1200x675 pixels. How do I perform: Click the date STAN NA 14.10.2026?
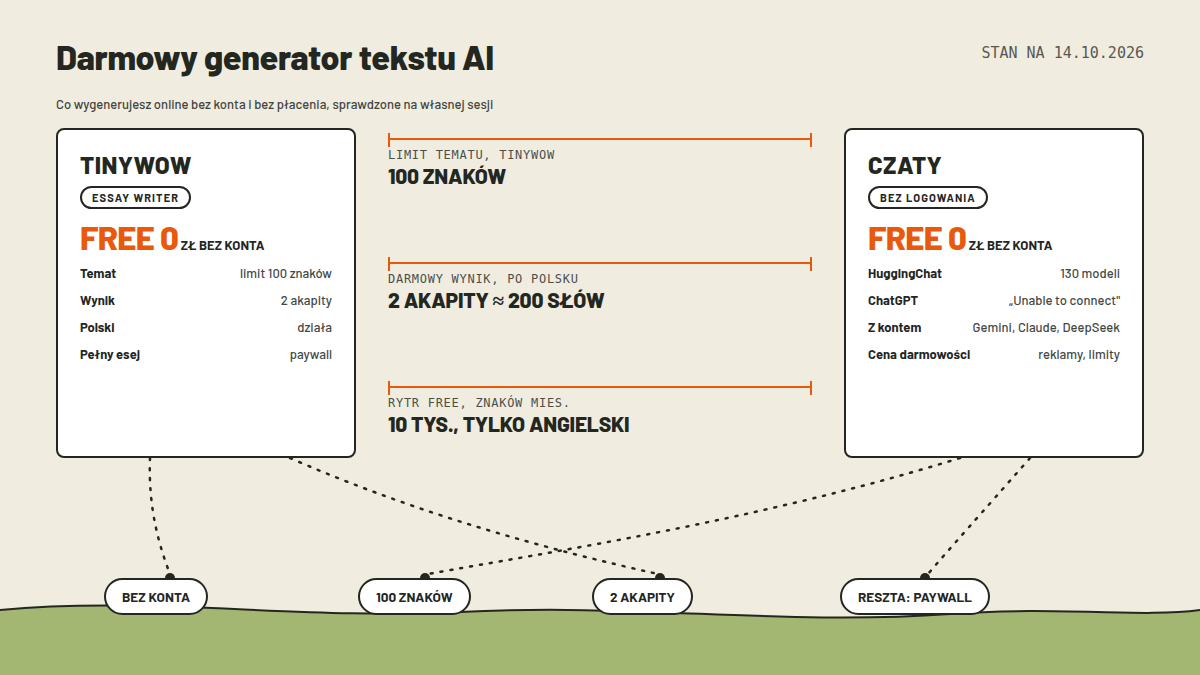[x=1062, y=53]
